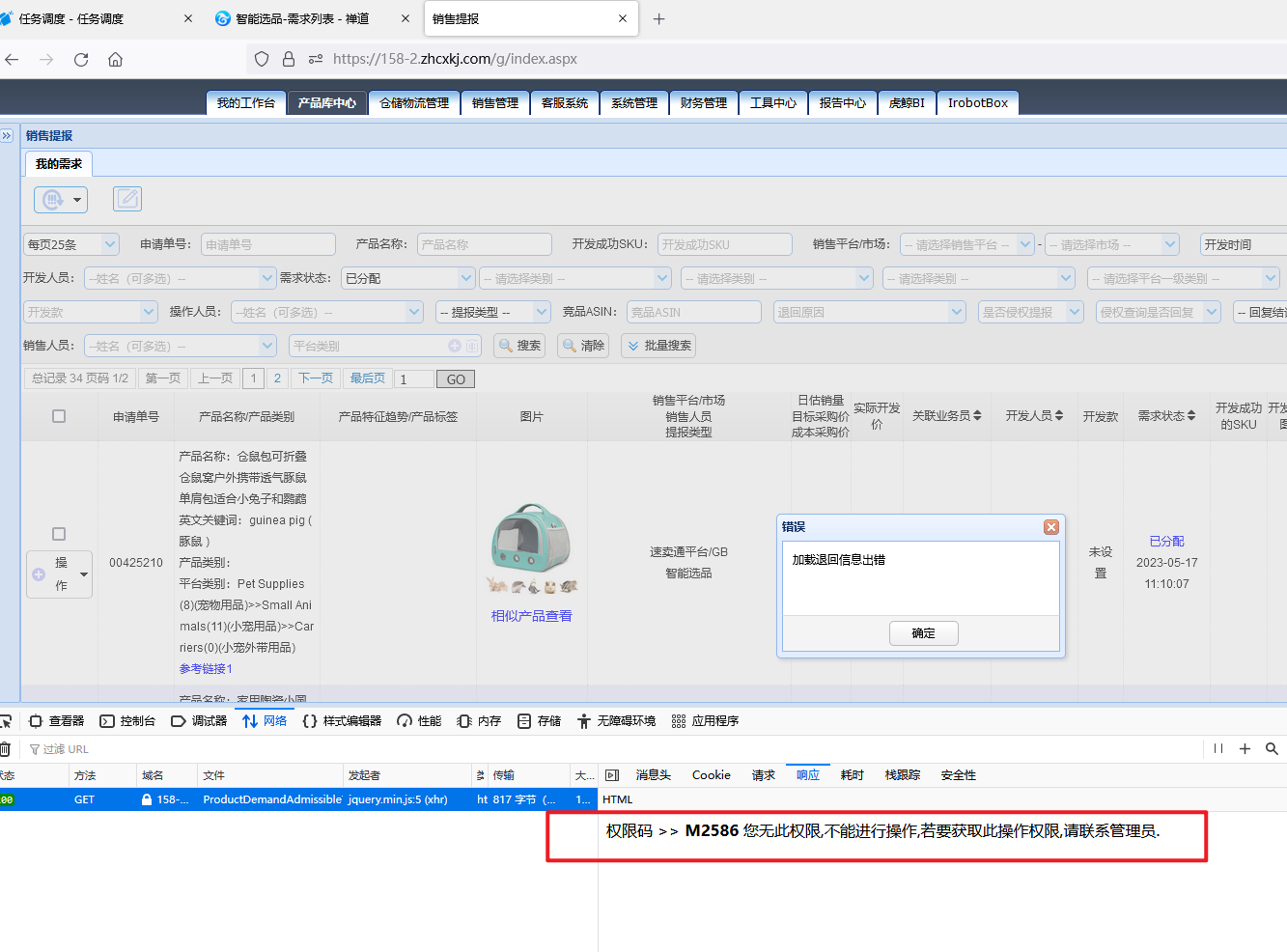Reload the current page
The image size is (1287, 952).
81,59
